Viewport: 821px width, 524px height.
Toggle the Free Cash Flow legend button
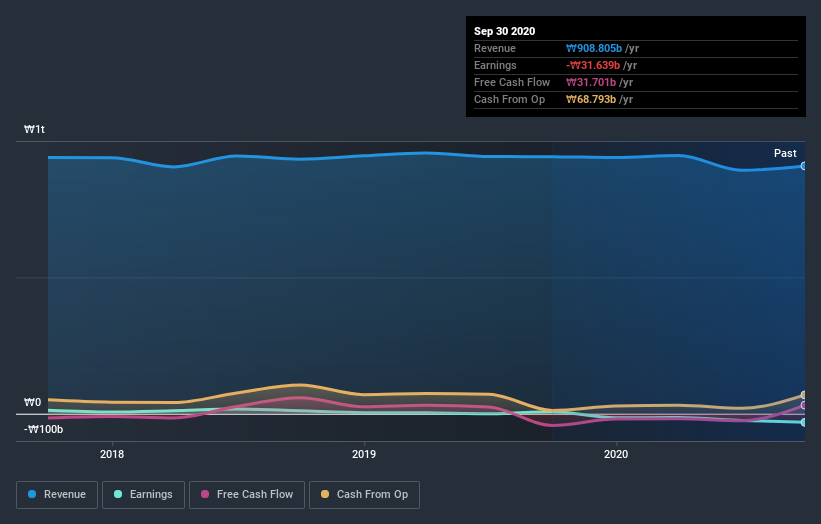[247, 495]
